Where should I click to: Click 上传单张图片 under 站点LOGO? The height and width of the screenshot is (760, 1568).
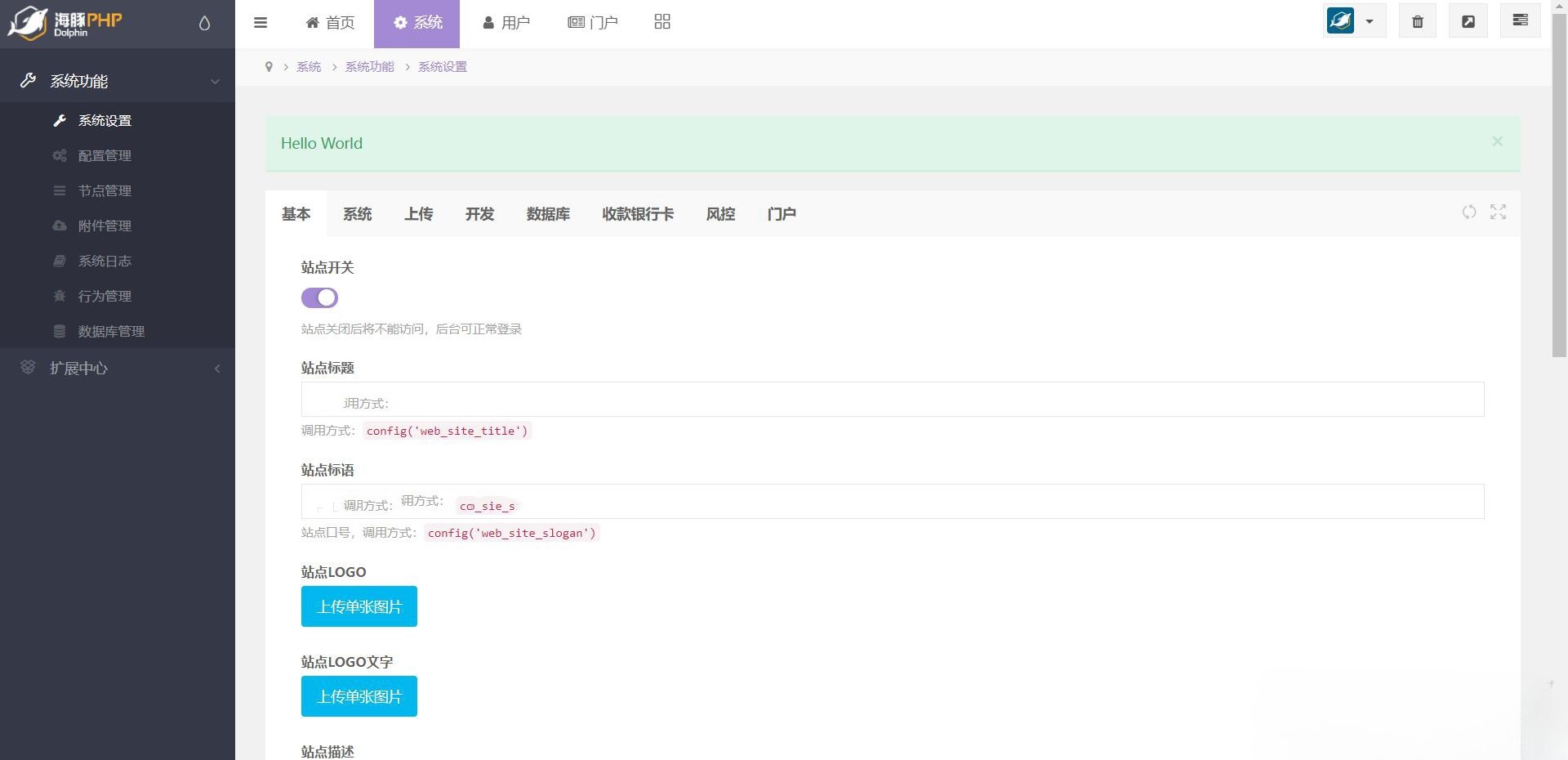(358, 606)
